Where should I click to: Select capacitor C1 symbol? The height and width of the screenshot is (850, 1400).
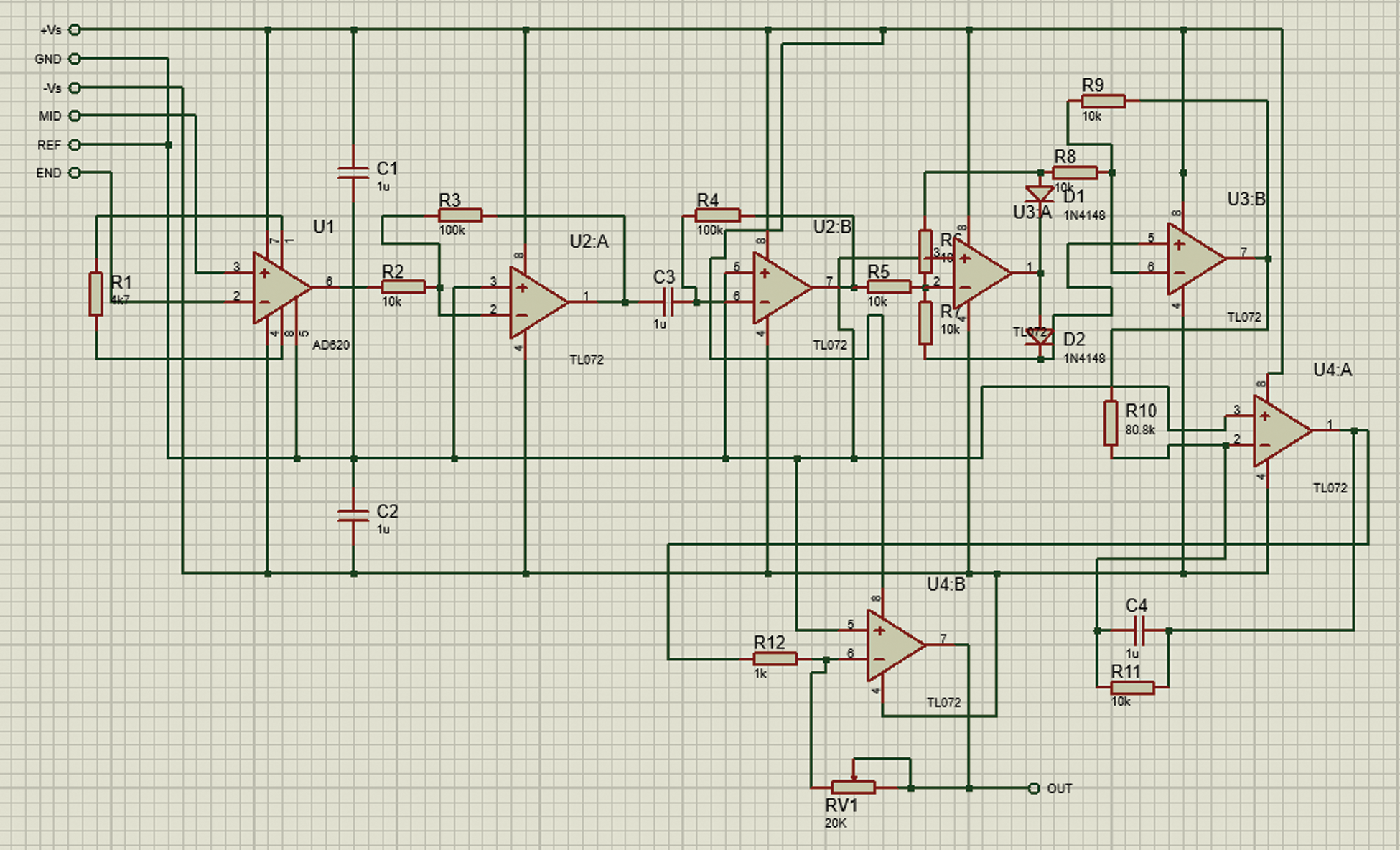click(x=353, y=172)
